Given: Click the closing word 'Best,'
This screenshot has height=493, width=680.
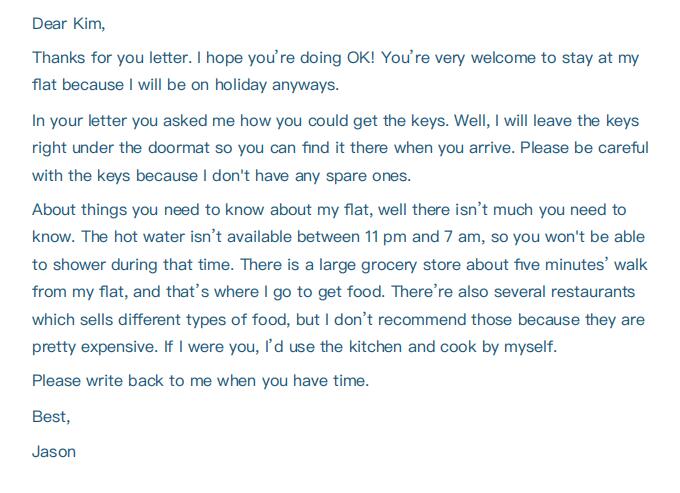Looking at the screenshot, I should tap(51, 417).
